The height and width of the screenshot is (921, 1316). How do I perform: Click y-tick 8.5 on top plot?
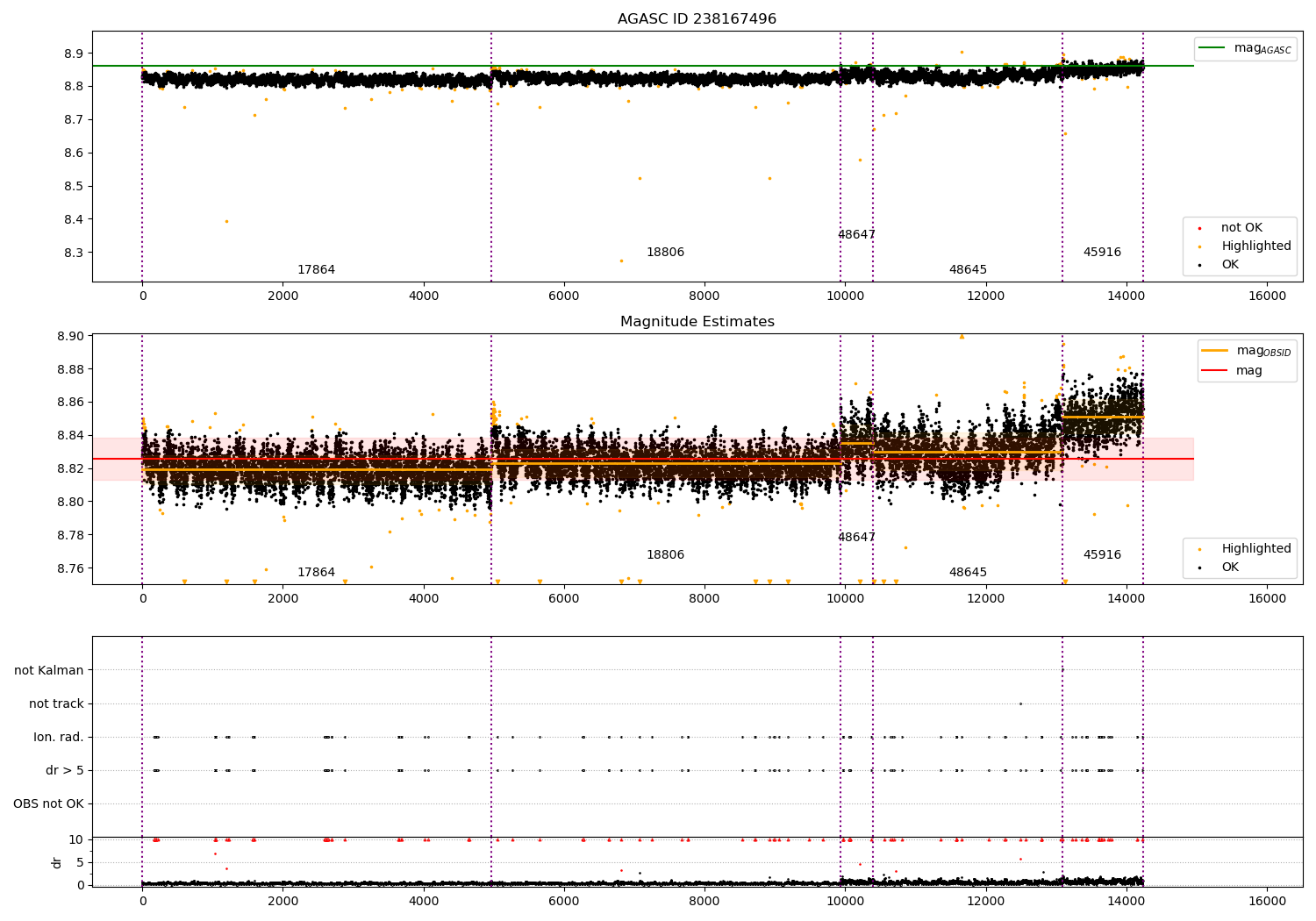(x=74, y=187)
